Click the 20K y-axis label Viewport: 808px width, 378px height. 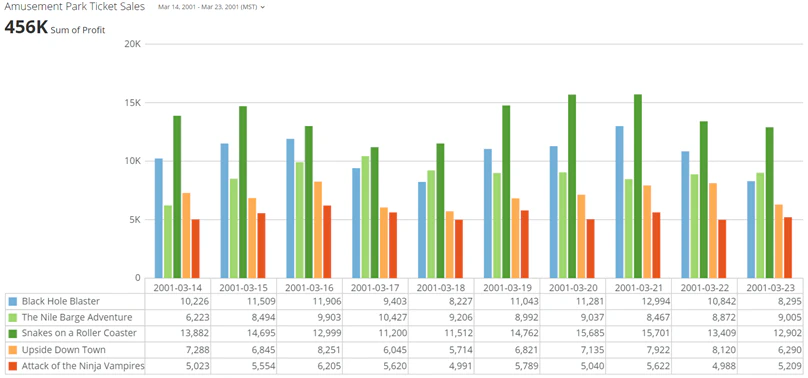click(x=132, y=44)
